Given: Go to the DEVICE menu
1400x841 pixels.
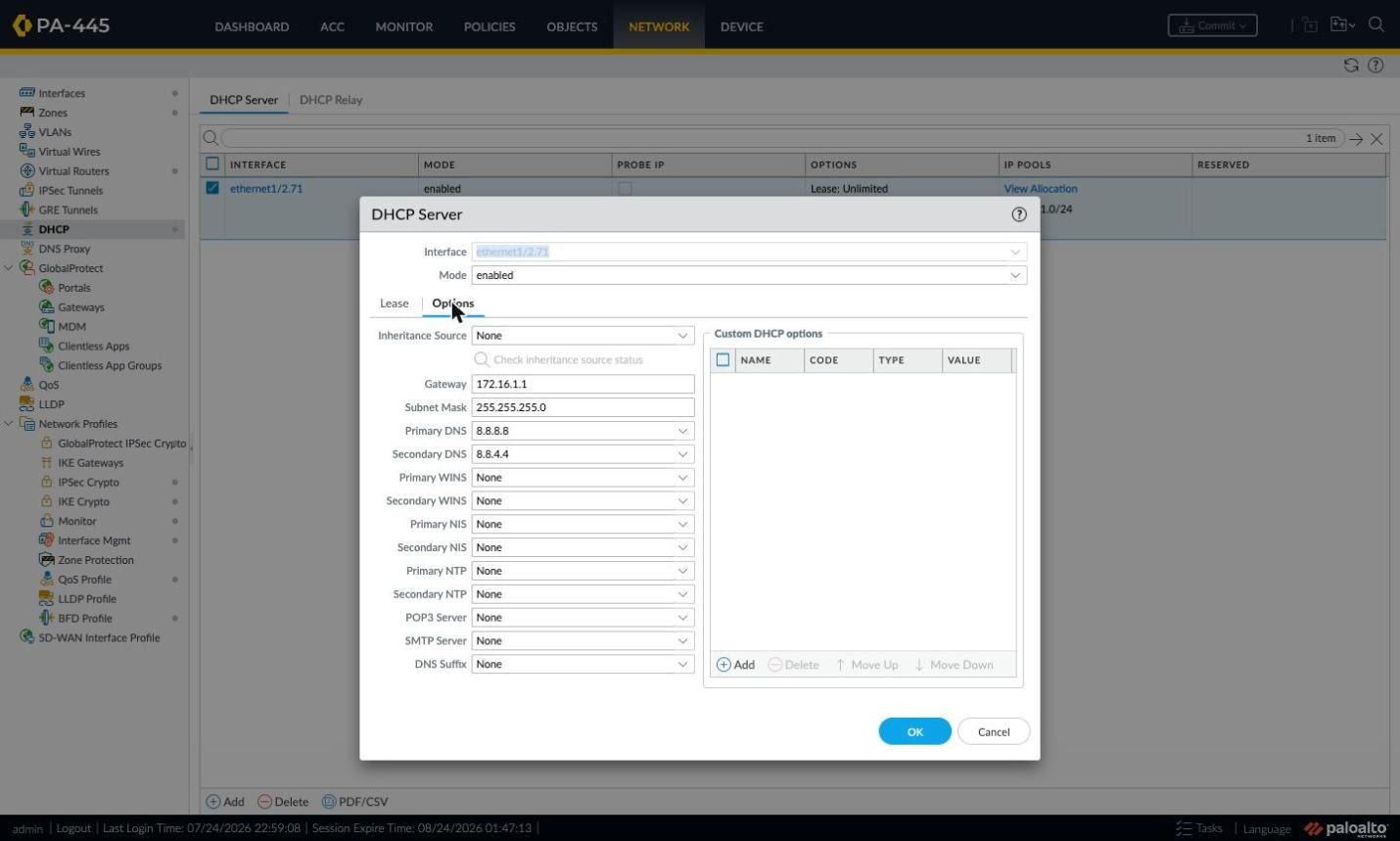Looking at the screenshot, I should [x=741, y=26].
